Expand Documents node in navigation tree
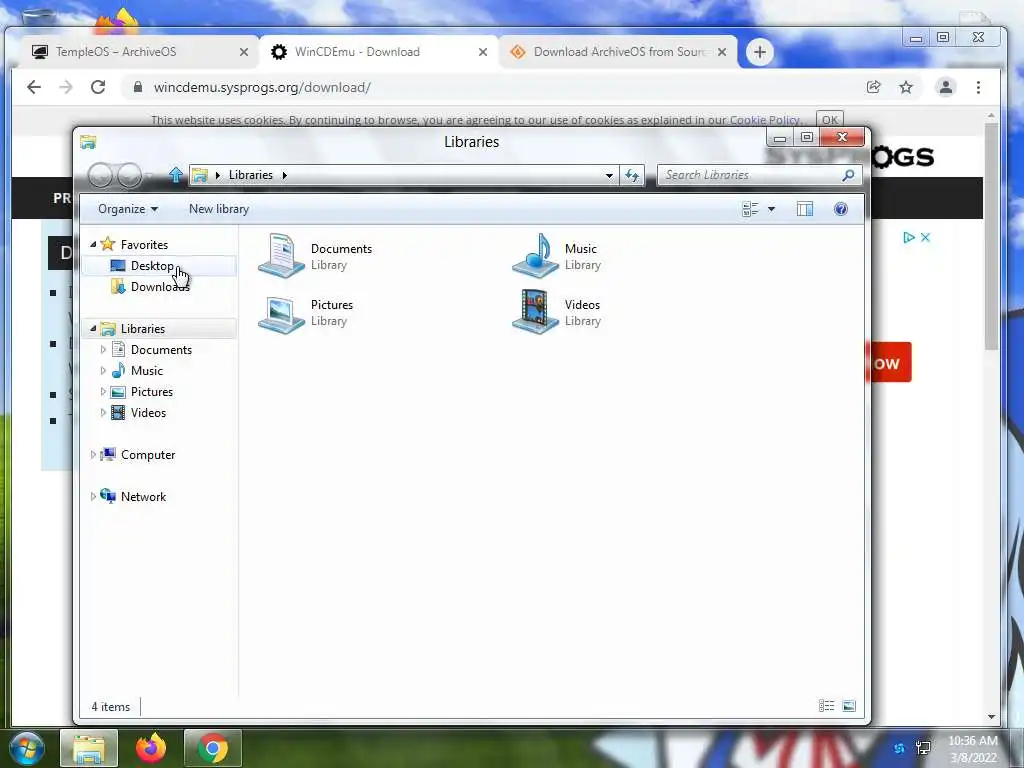Viewport: 1024px width, 768px height. 103,349
